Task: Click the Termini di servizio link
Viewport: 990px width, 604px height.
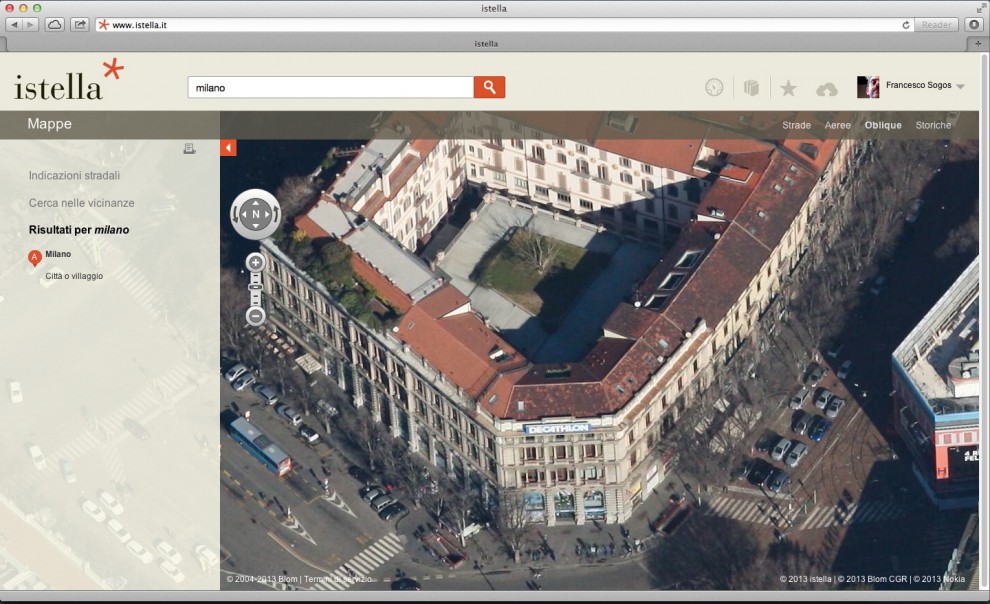Action: point(338,579)
